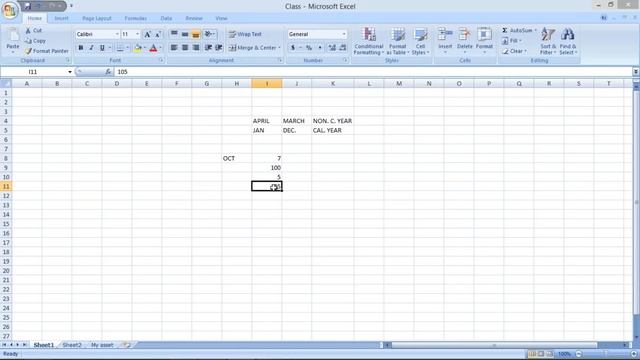
Task: Open Name Box dropdown arrow
Action: pyautogui.click(x=70, y=72)
